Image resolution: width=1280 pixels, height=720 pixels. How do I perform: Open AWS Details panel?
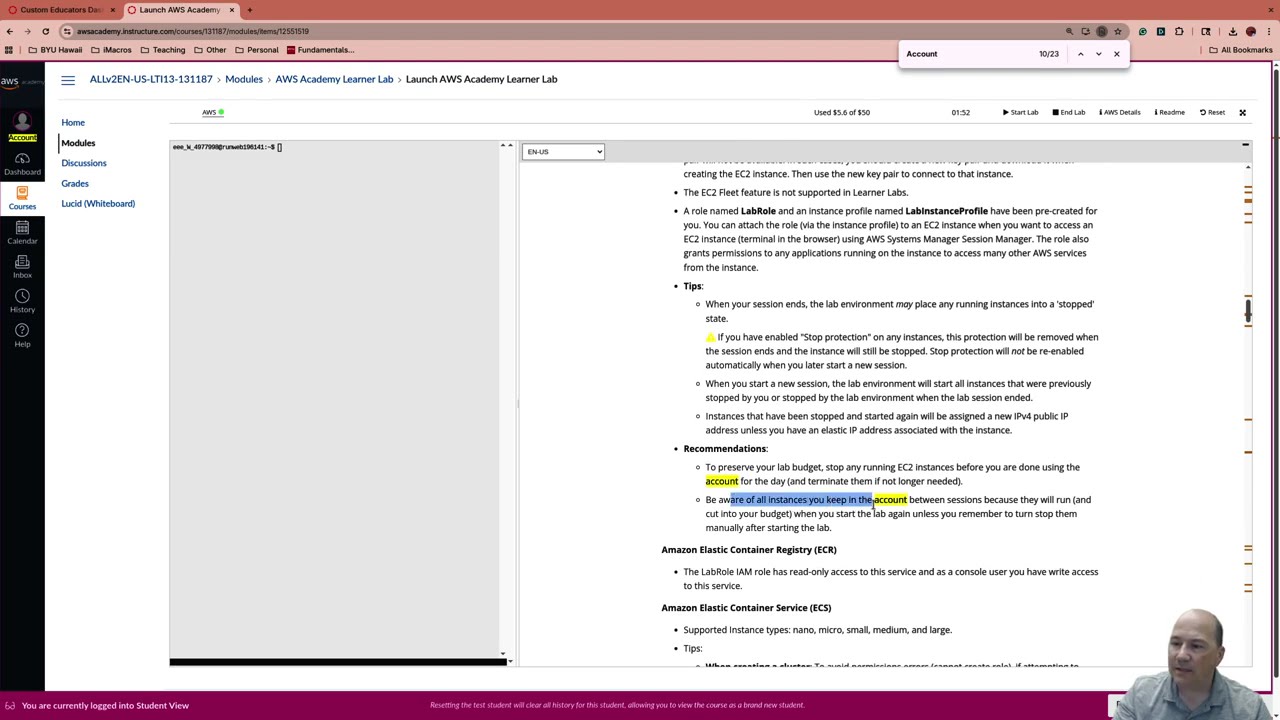tap(1119, 112)
